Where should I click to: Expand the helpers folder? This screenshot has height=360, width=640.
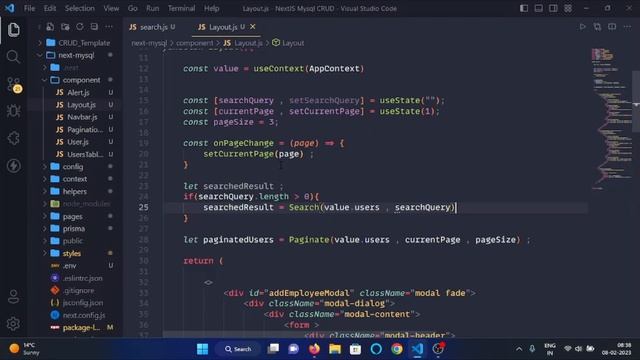point(74,191)
